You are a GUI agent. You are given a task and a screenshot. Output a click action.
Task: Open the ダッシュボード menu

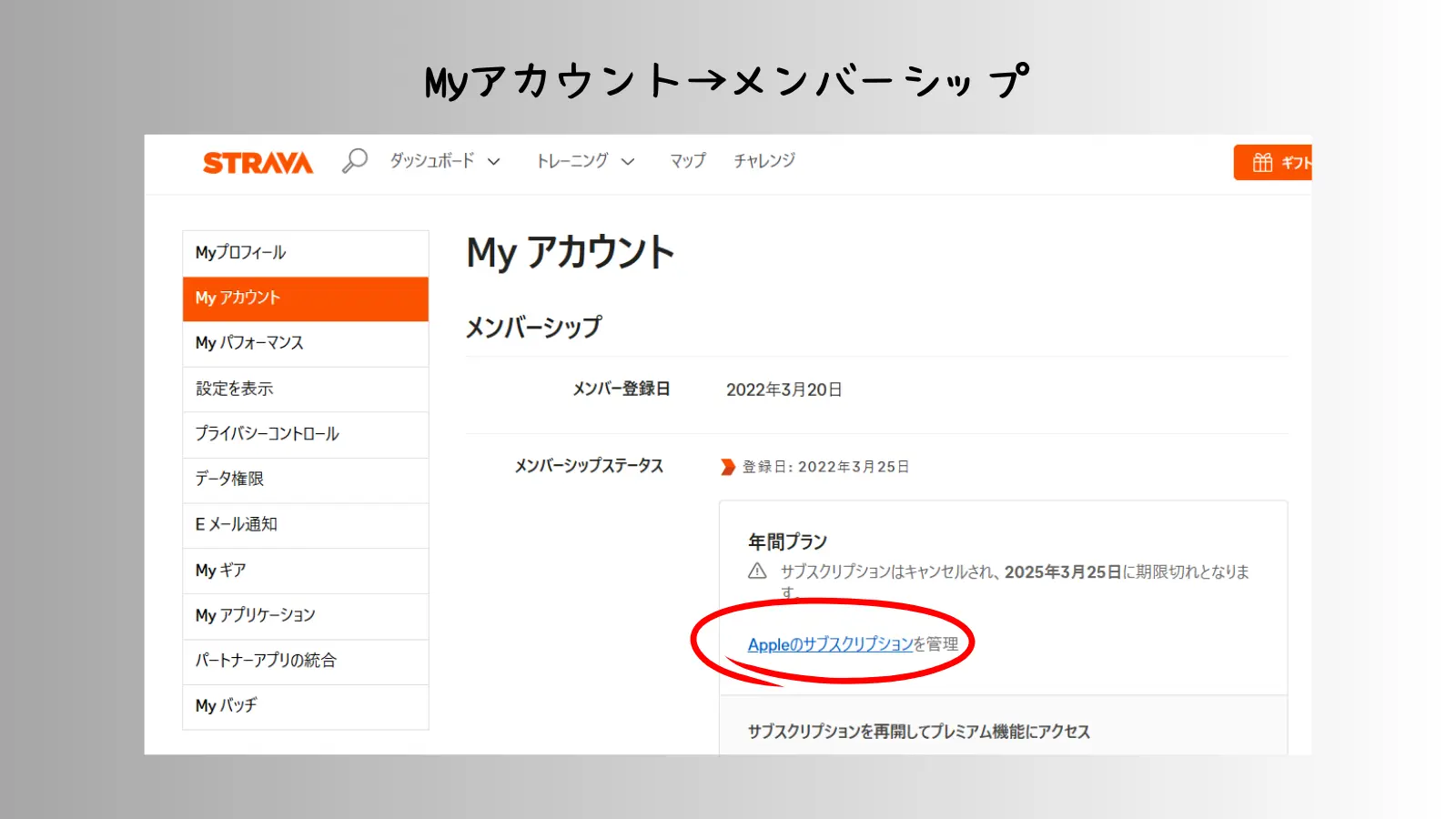[x=432, y=161]
